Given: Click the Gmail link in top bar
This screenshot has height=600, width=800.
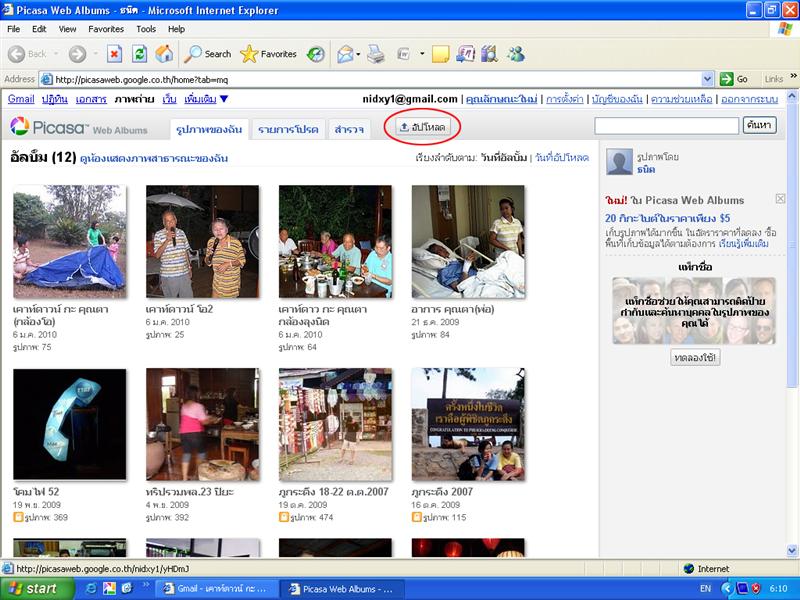Looking at the screenshot, I should [x=21, y=99].
